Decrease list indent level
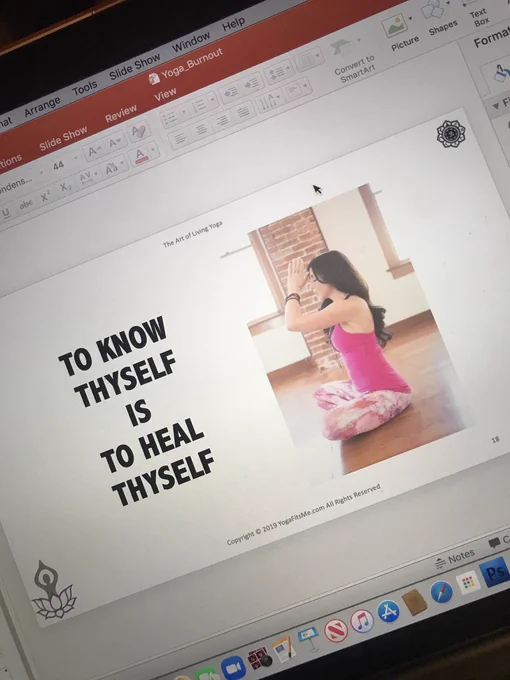 [230, 92]
